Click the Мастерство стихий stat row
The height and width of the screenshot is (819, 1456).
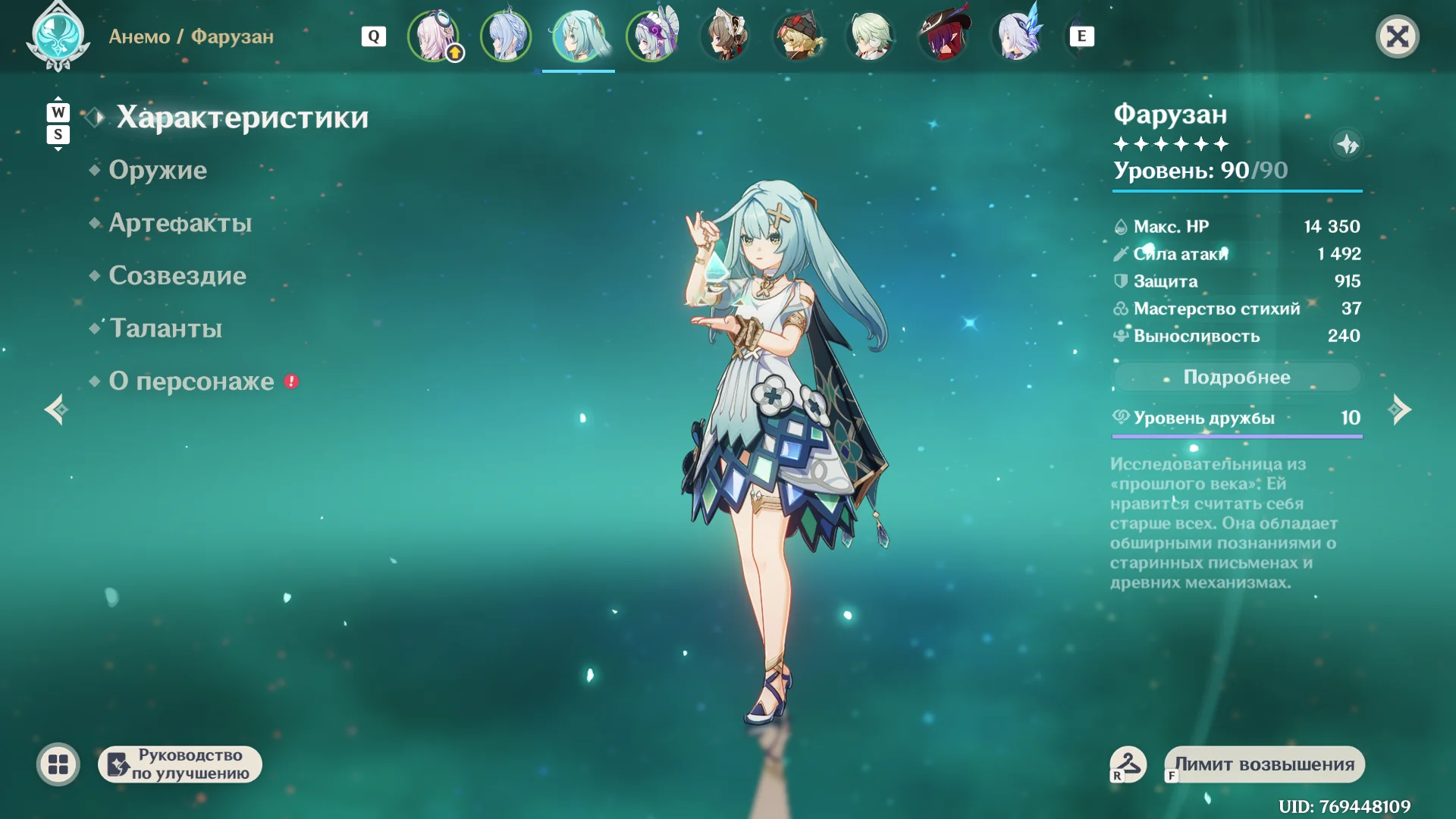pyautogui.click(x=1237, y=309)
